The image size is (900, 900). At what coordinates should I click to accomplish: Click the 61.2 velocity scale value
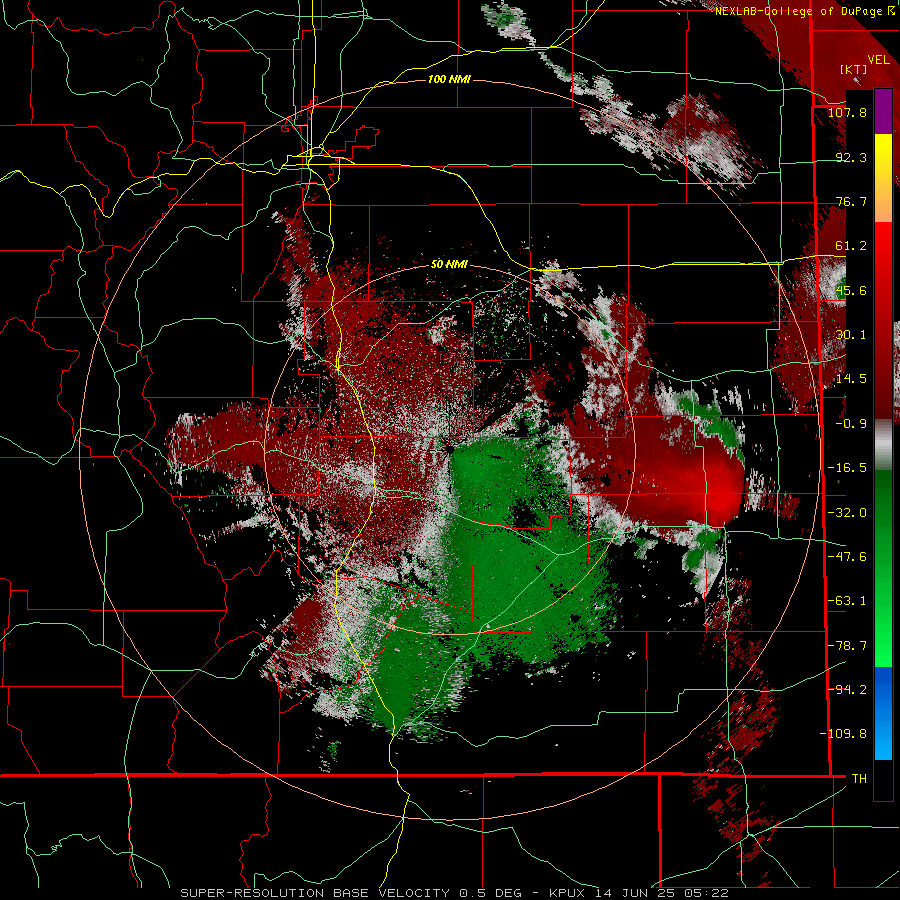pyautogui.click(x=851, y=246)
